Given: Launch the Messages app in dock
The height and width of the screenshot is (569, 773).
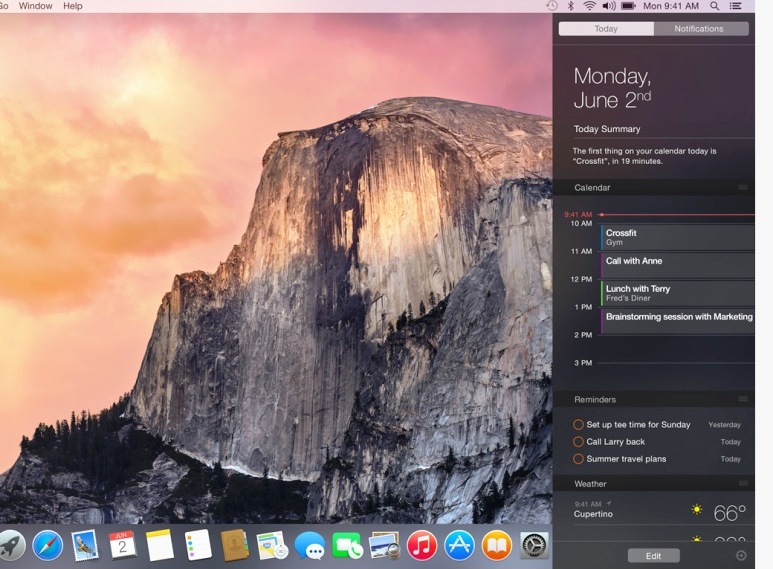Looking at the screenshot, I should (310, 546).
